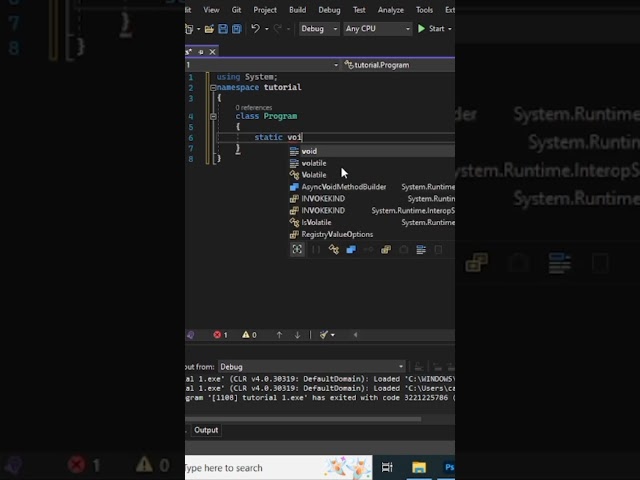Open the Undo history dropdown arrow
The height and width of the screenshot is (480, 640).
pyautogui.click(x=267, y=29)
